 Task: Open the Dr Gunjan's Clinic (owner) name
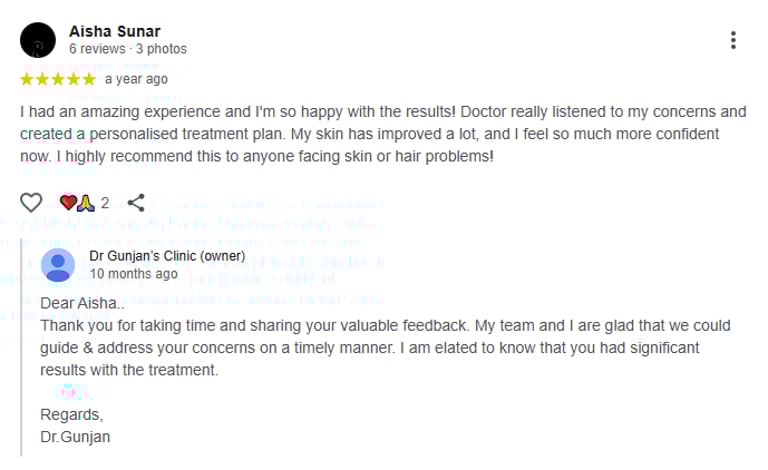pos(167,257)
